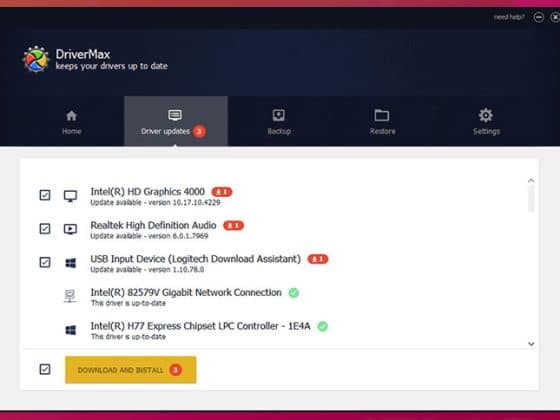Click the update version 6.0.1.7969 text
This screenshot has width=560, height=420.
[x=149, y=236]
